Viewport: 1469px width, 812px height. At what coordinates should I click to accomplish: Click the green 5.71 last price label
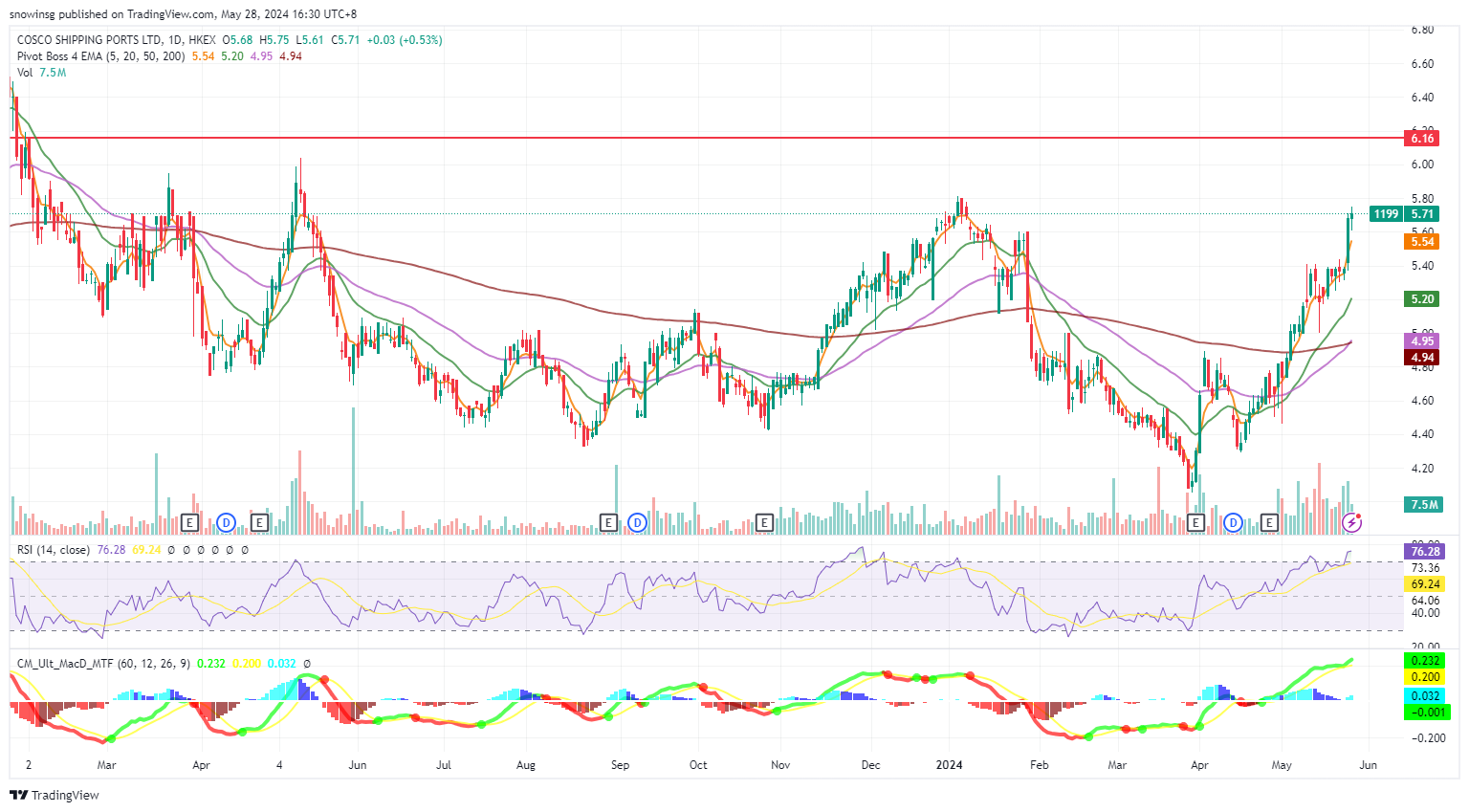click(x=1422, y=214)
